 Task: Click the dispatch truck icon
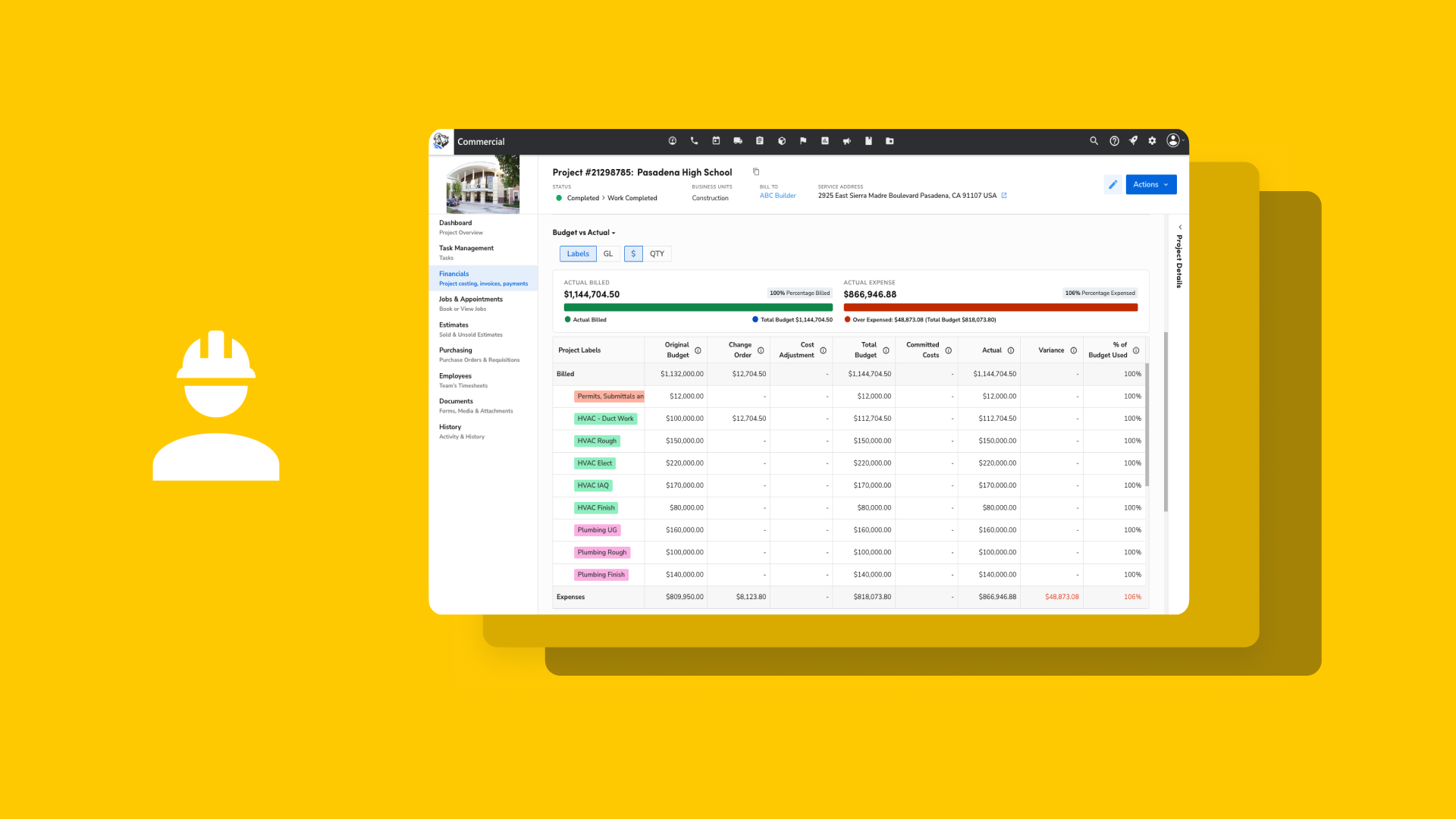click(738, 141)
